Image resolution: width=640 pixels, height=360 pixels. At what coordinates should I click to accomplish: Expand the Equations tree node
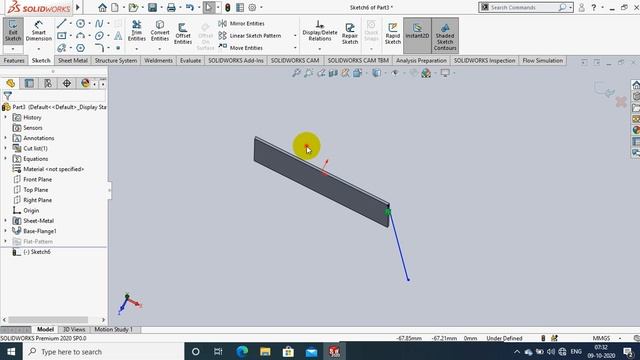coord(5,158)
